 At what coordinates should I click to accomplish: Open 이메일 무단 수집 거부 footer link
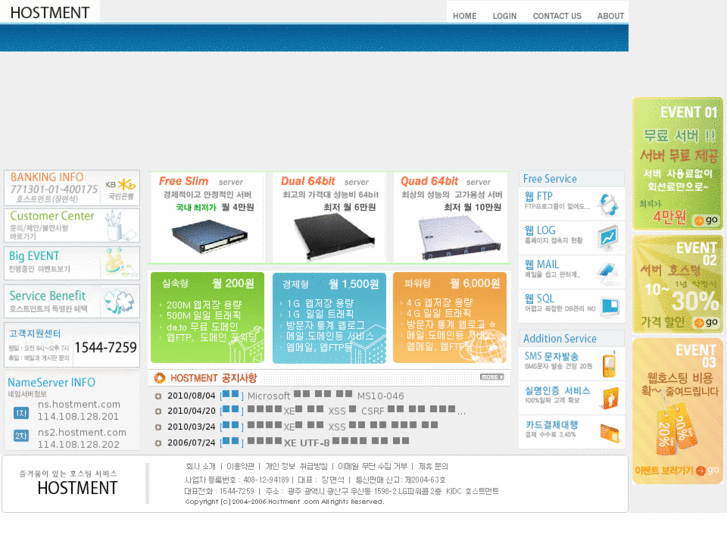tap(372, 466)
